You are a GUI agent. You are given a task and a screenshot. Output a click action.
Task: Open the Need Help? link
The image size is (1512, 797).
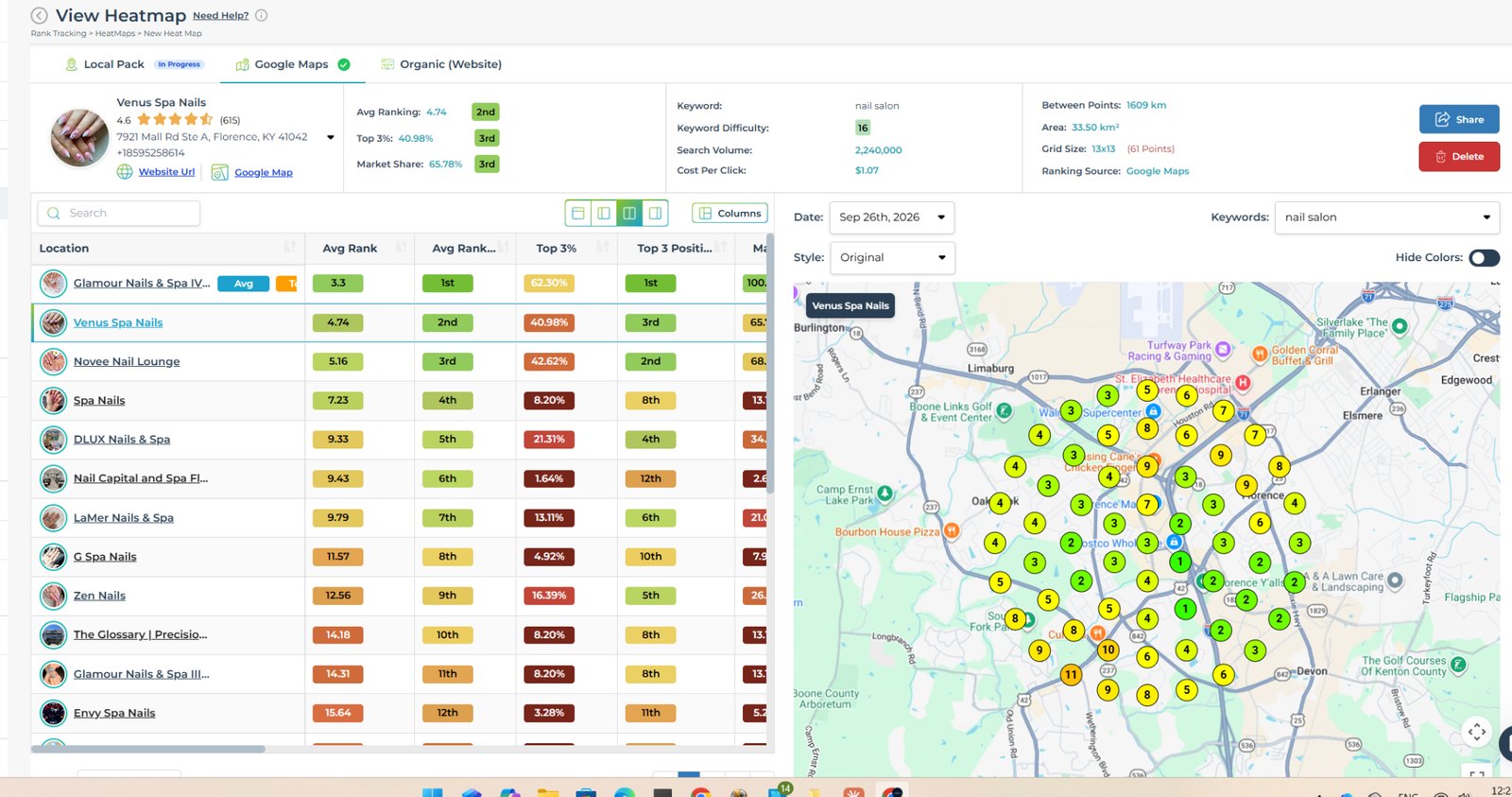pos(220,15)
